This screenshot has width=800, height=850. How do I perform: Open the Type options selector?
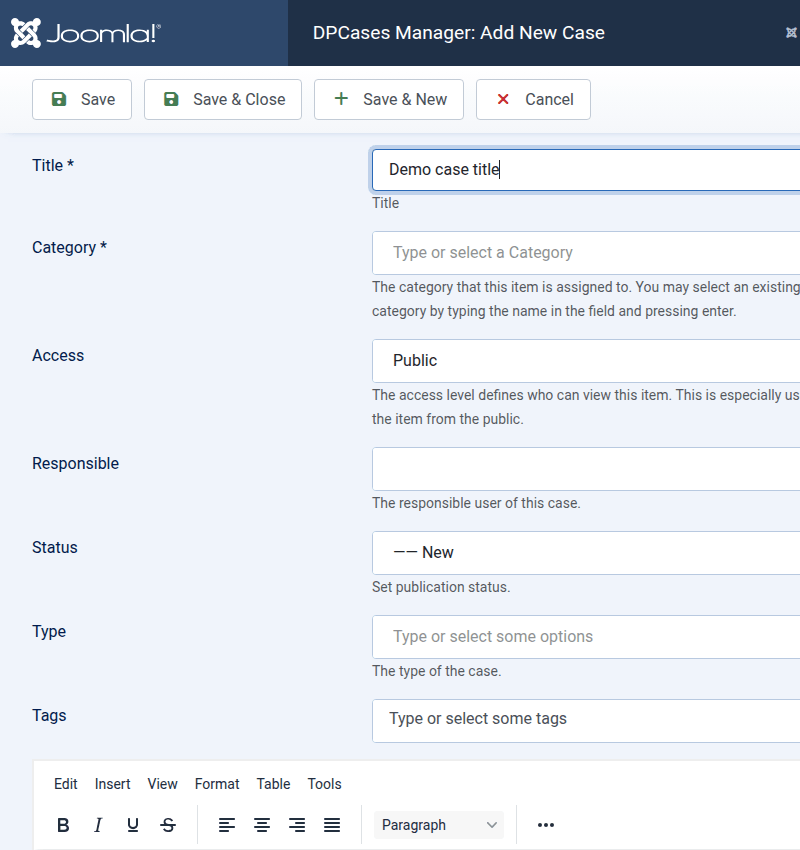pos(586,637)
